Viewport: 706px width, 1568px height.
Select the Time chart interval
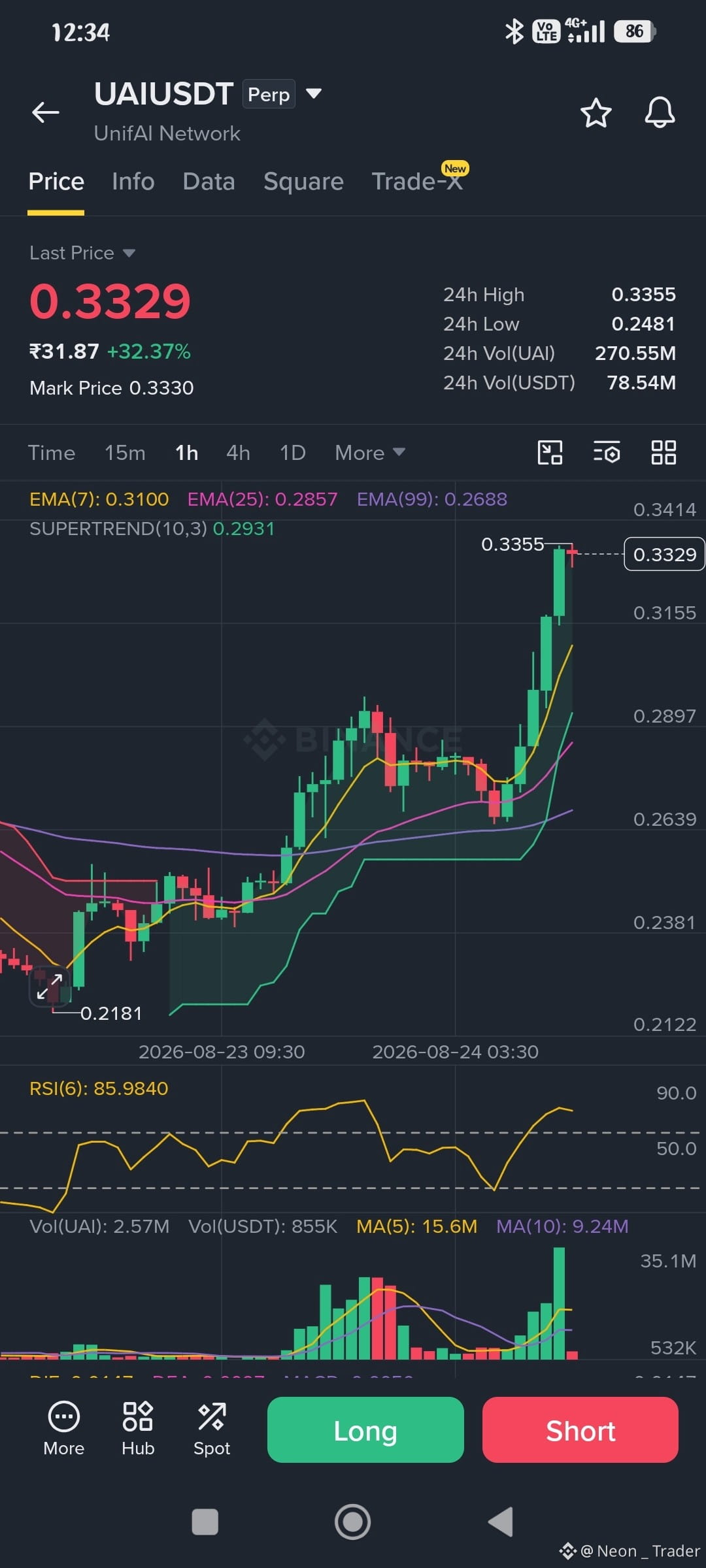[x=52, y=452]
